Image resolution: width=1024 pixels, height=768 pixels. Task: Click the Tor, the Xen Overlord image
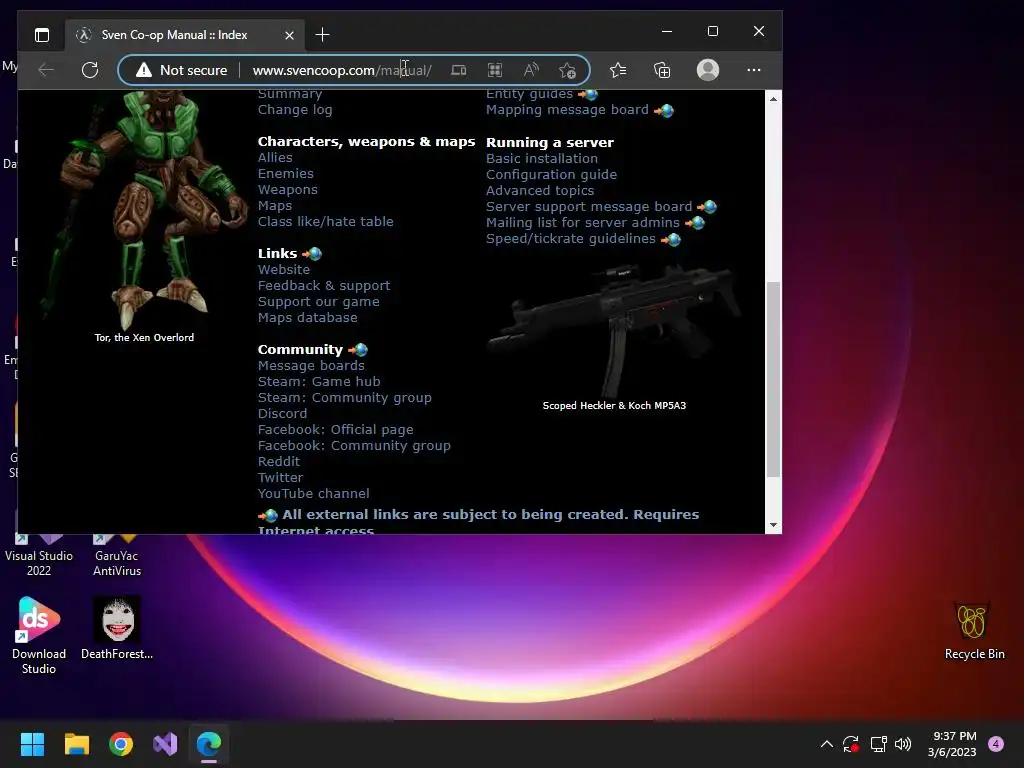tap(142, 209)
